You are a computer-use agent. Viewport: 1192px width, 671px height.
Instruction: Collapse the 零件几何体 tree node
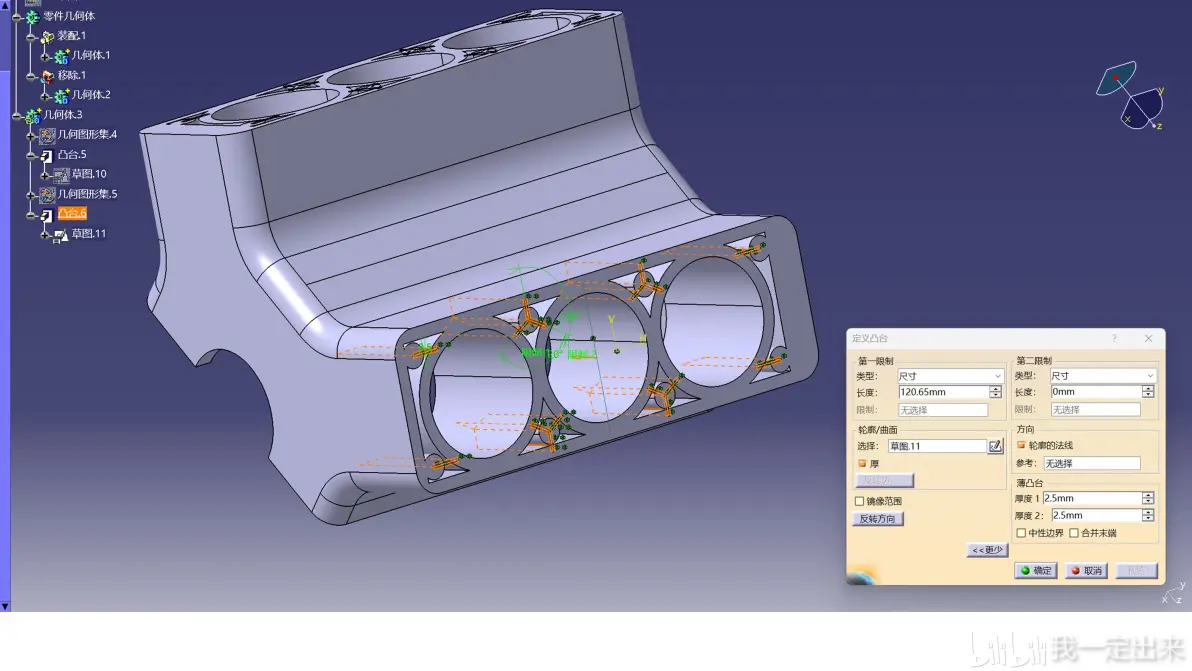pos(17,16)
